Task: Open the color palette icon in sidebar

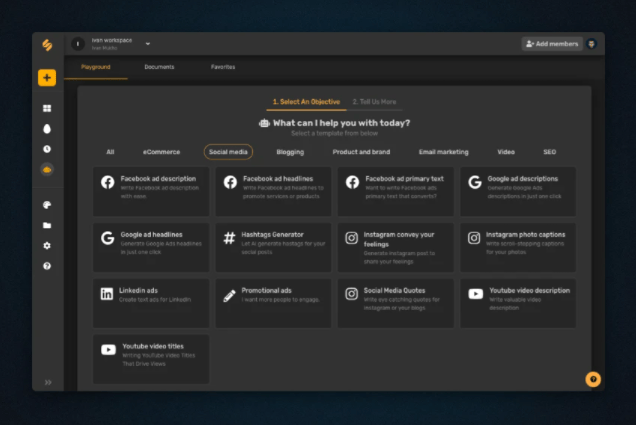Action: coord(47,204)
